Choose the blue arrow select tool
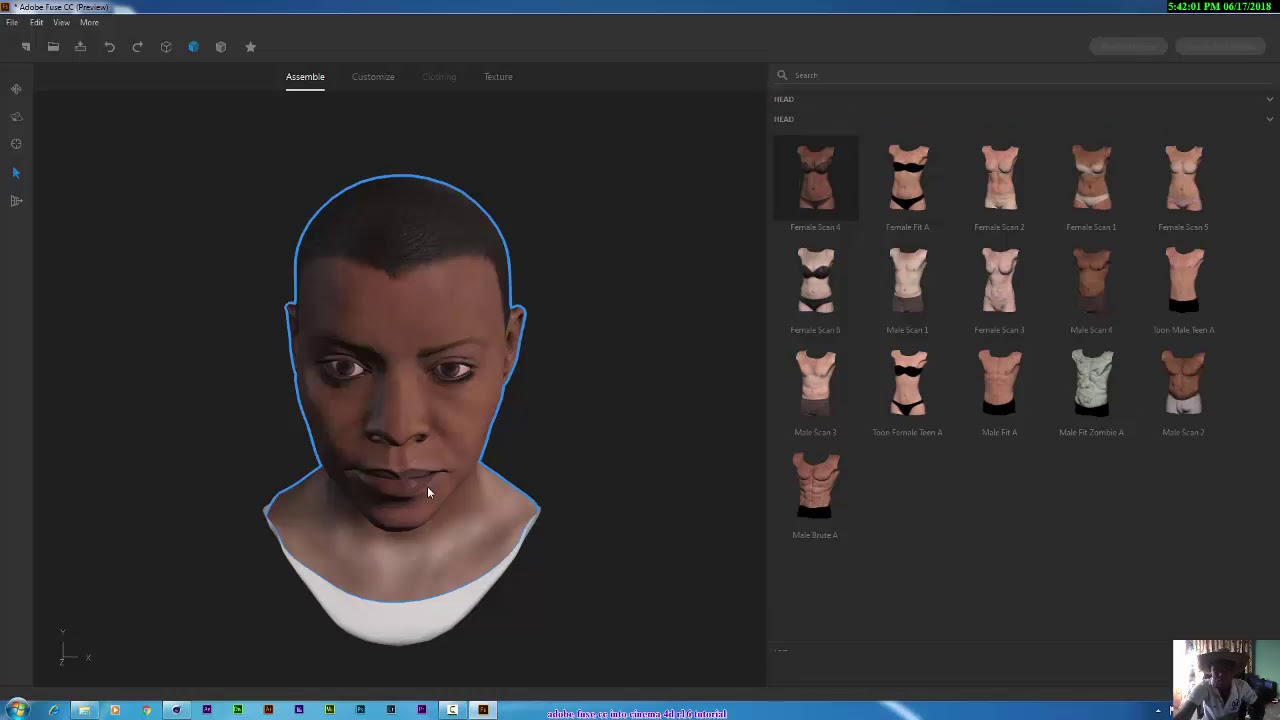1280x720 pixels. (x=16, y=173)
